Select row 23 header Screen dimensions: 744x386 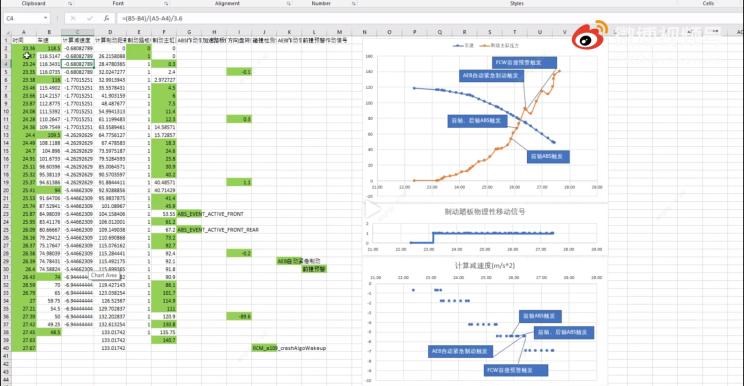(x=6, y=214)
